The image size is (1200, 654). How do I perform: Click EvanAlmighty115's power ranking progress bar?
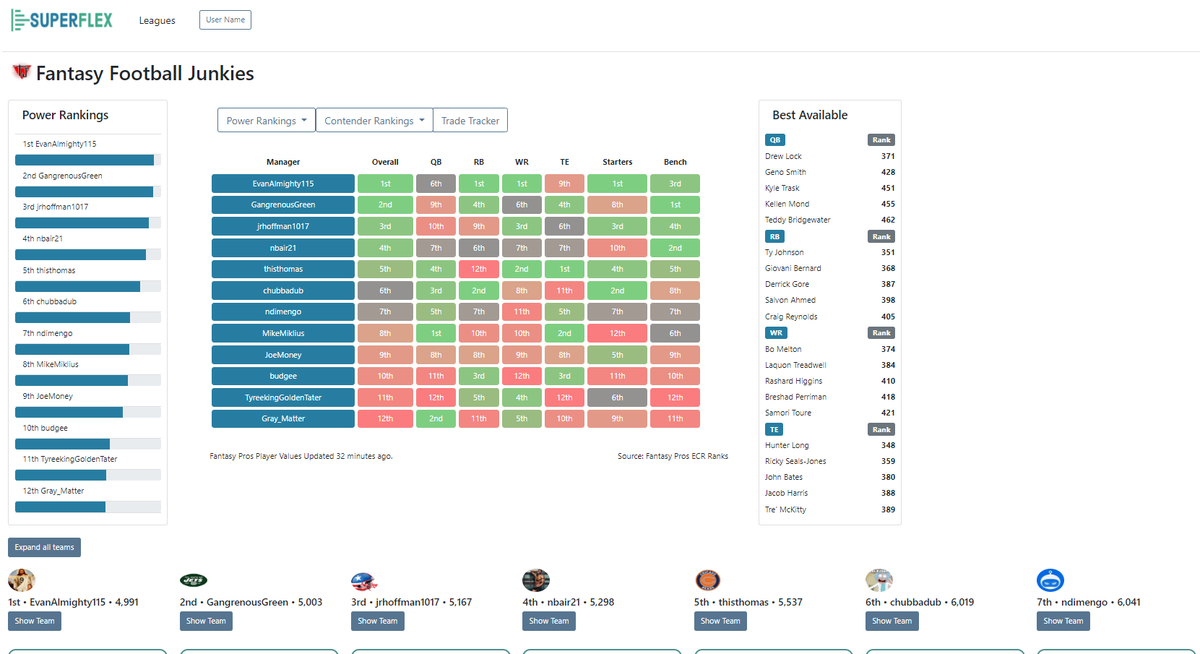(x=86, y=159)
